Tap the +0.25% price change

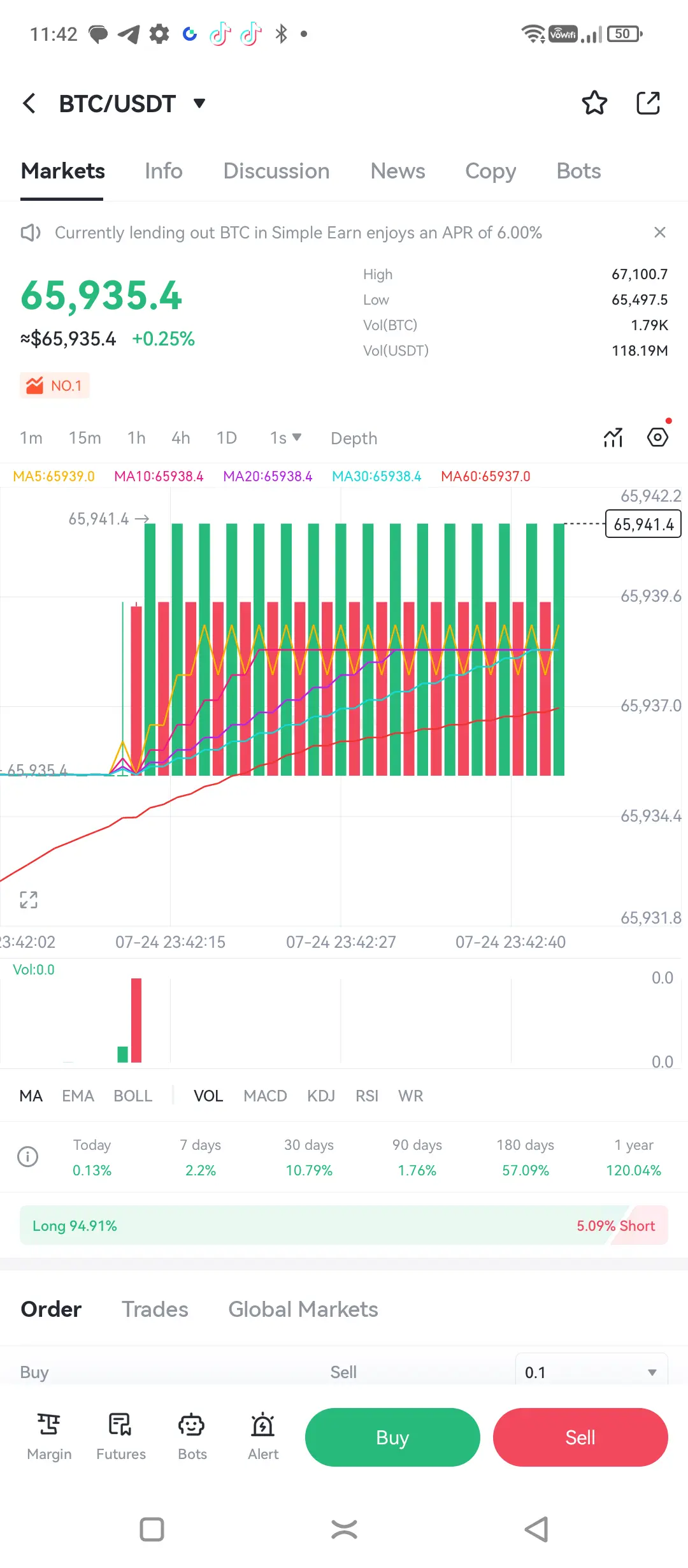pos(163,338)
